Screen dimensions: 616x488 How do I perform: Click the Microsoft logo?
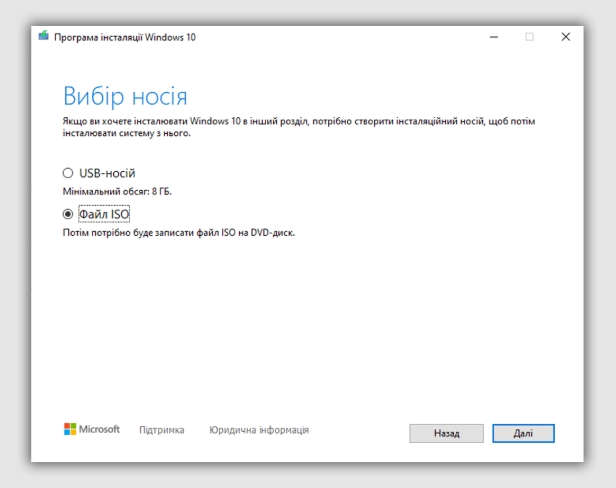point(92,429)
